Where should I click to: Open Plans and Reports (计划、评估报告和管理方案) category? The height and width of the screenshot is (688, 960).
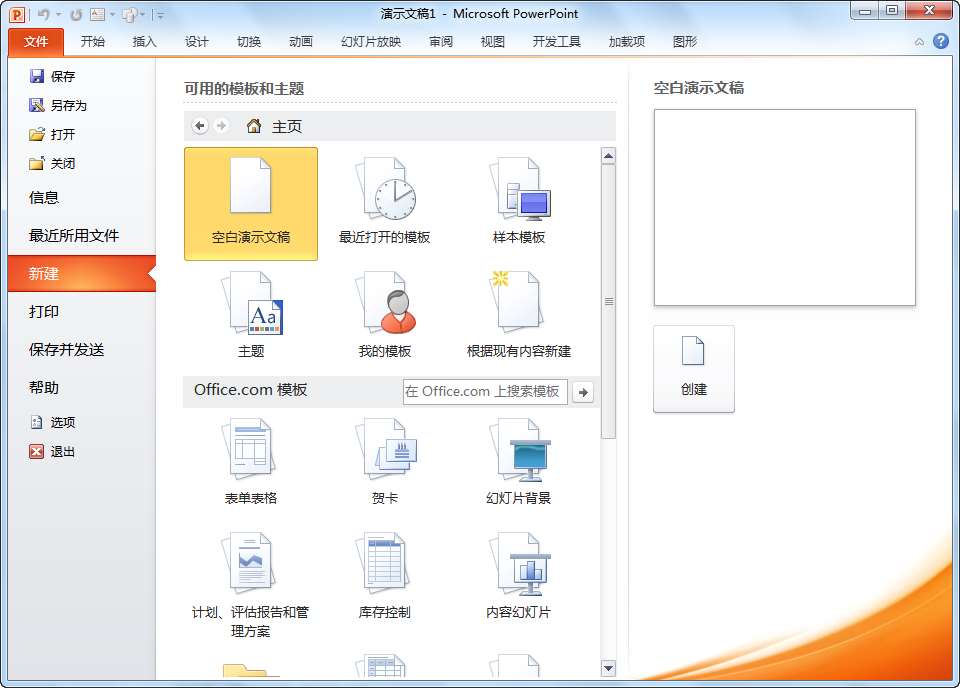tap(251, 585)
